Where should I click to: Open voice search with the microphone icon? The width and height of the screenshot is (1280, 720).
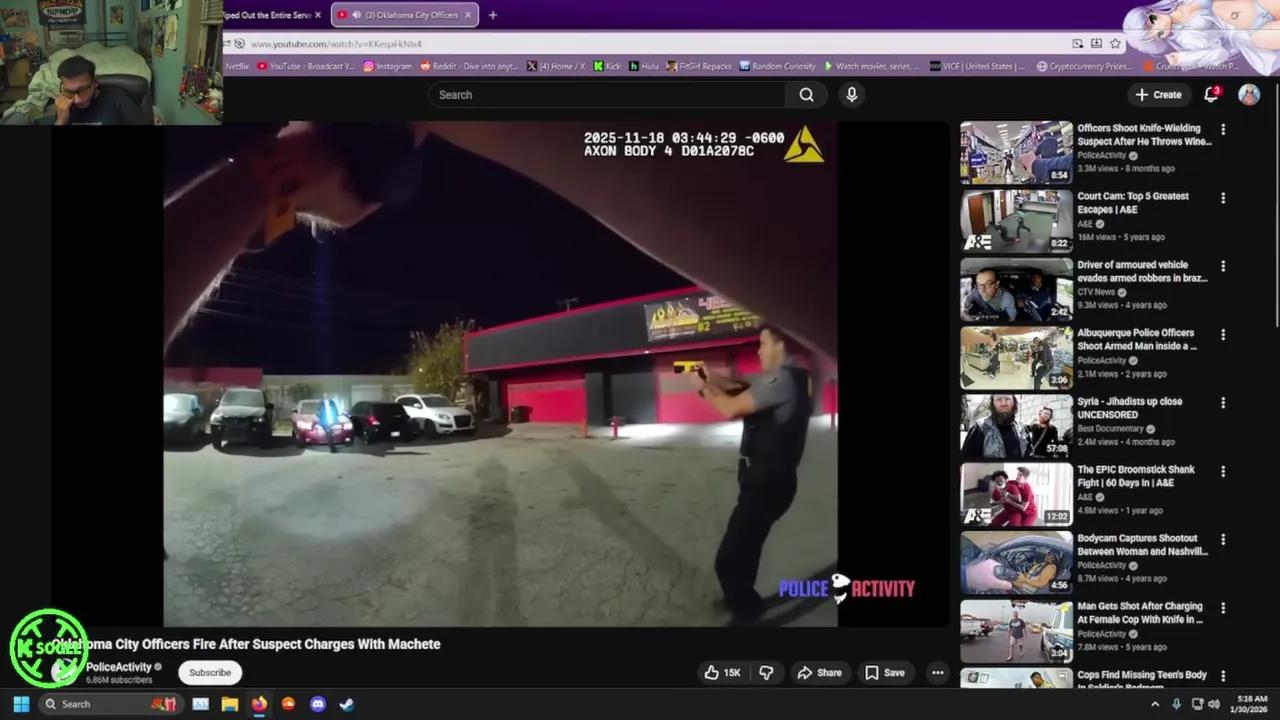[850, 94]
